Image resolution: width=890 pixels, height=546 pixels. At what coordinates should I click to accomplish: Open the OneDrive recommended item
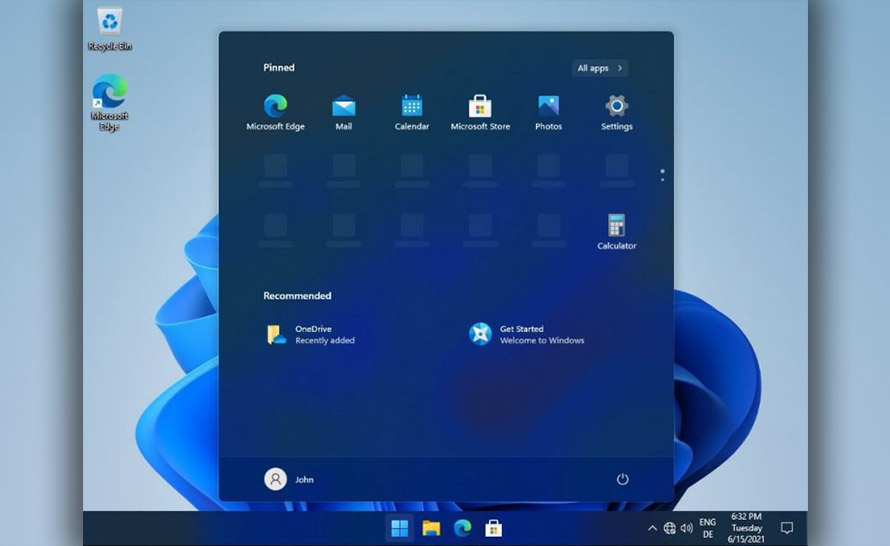310,334
